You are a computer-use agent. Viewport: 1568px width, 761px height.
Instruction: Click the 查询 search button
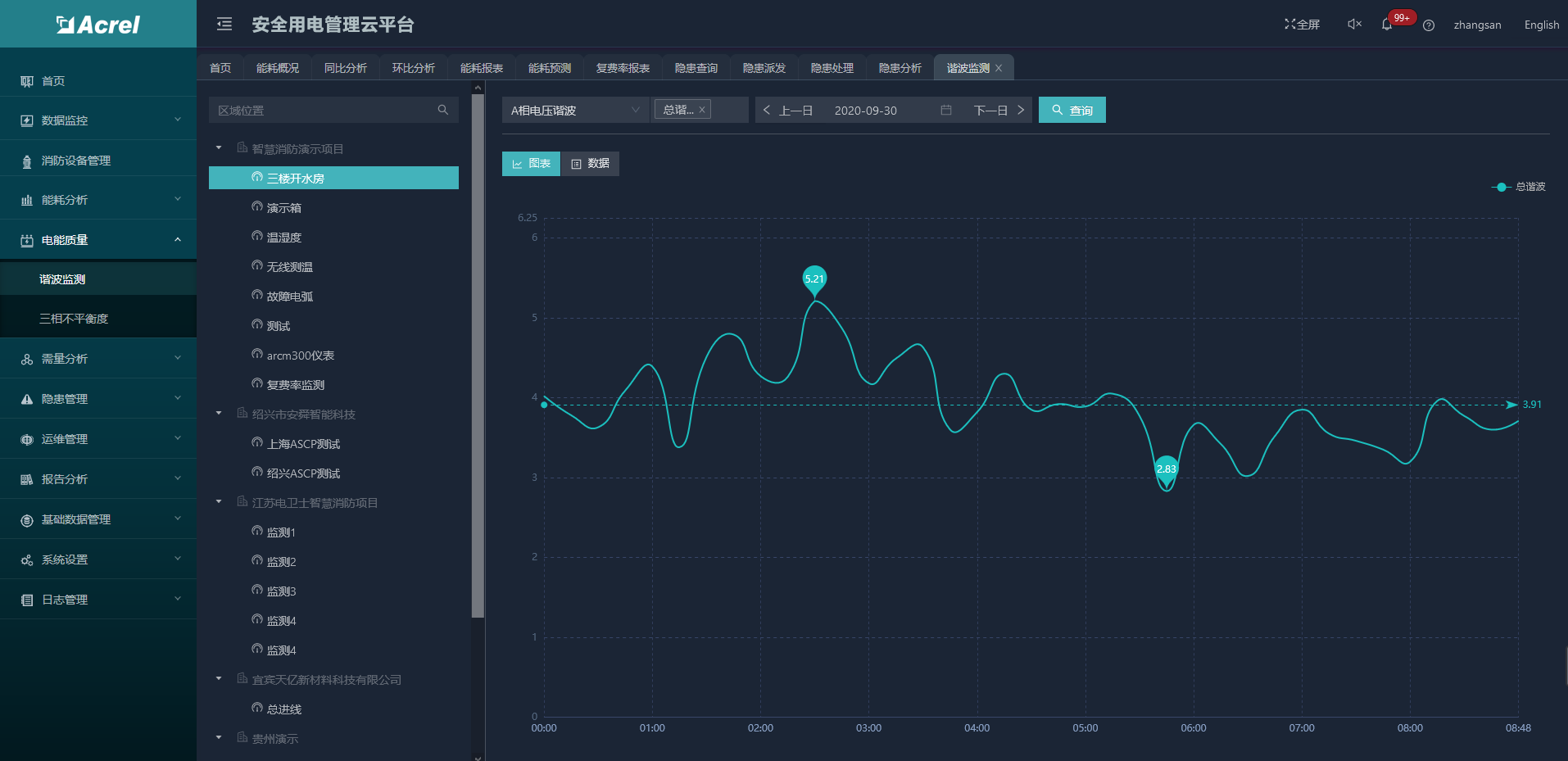(1072, 110)
